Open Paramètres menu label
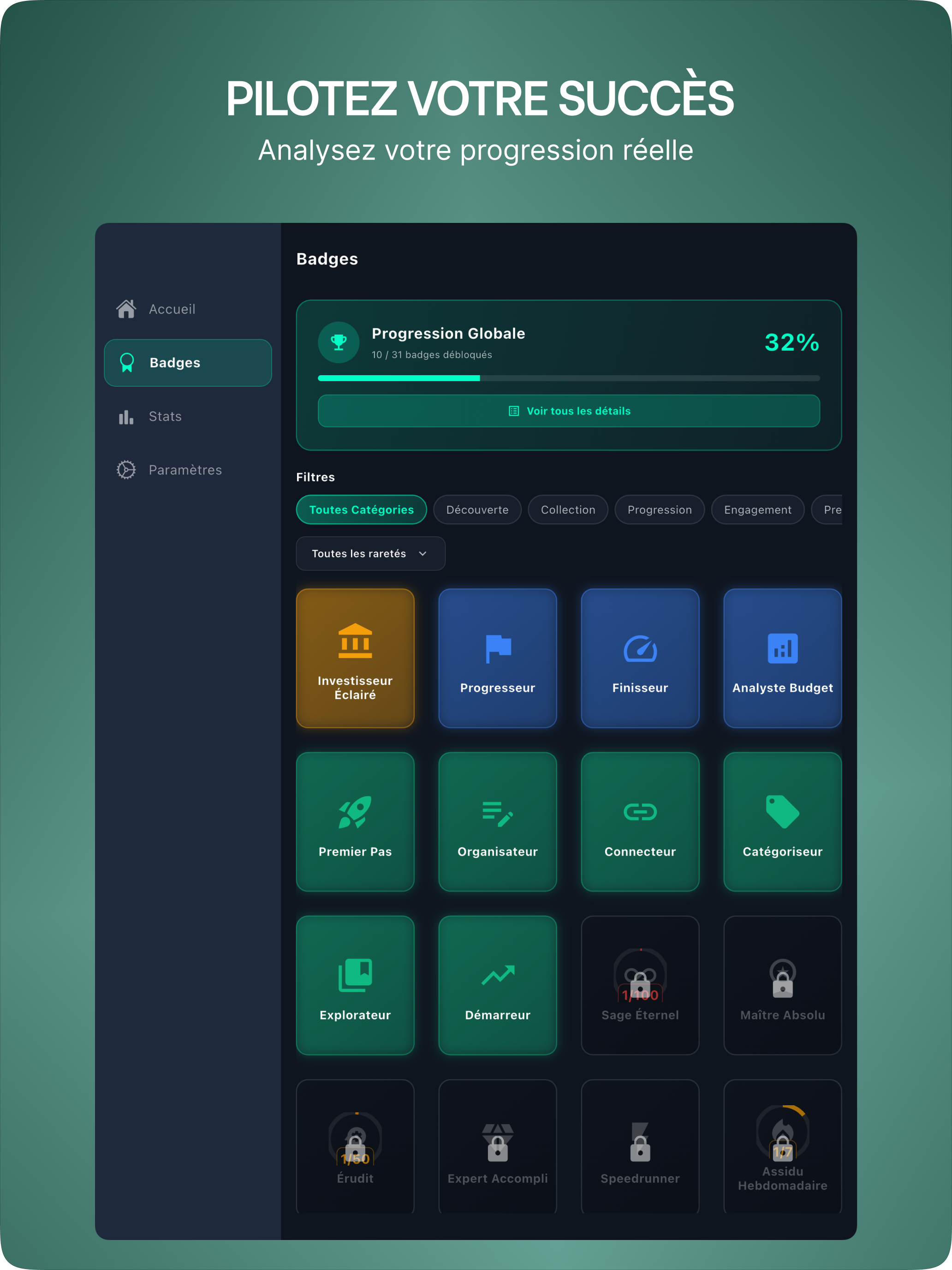Image resolution: width=952 pixels, height=1270 pixels. (185, 470)
